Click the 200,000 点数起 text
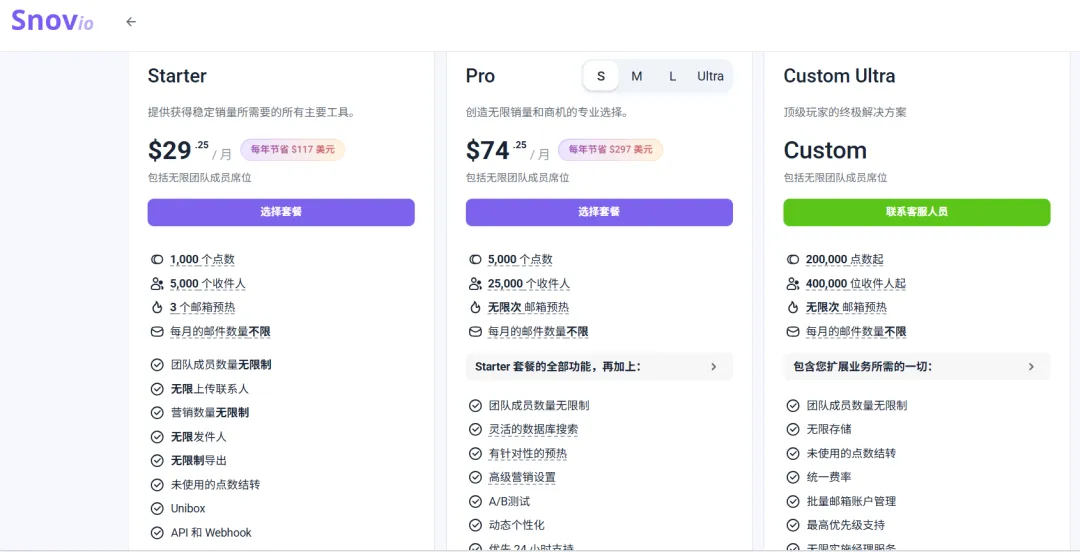This screenshot has width=1080, height=552. (x=844, y=260)
